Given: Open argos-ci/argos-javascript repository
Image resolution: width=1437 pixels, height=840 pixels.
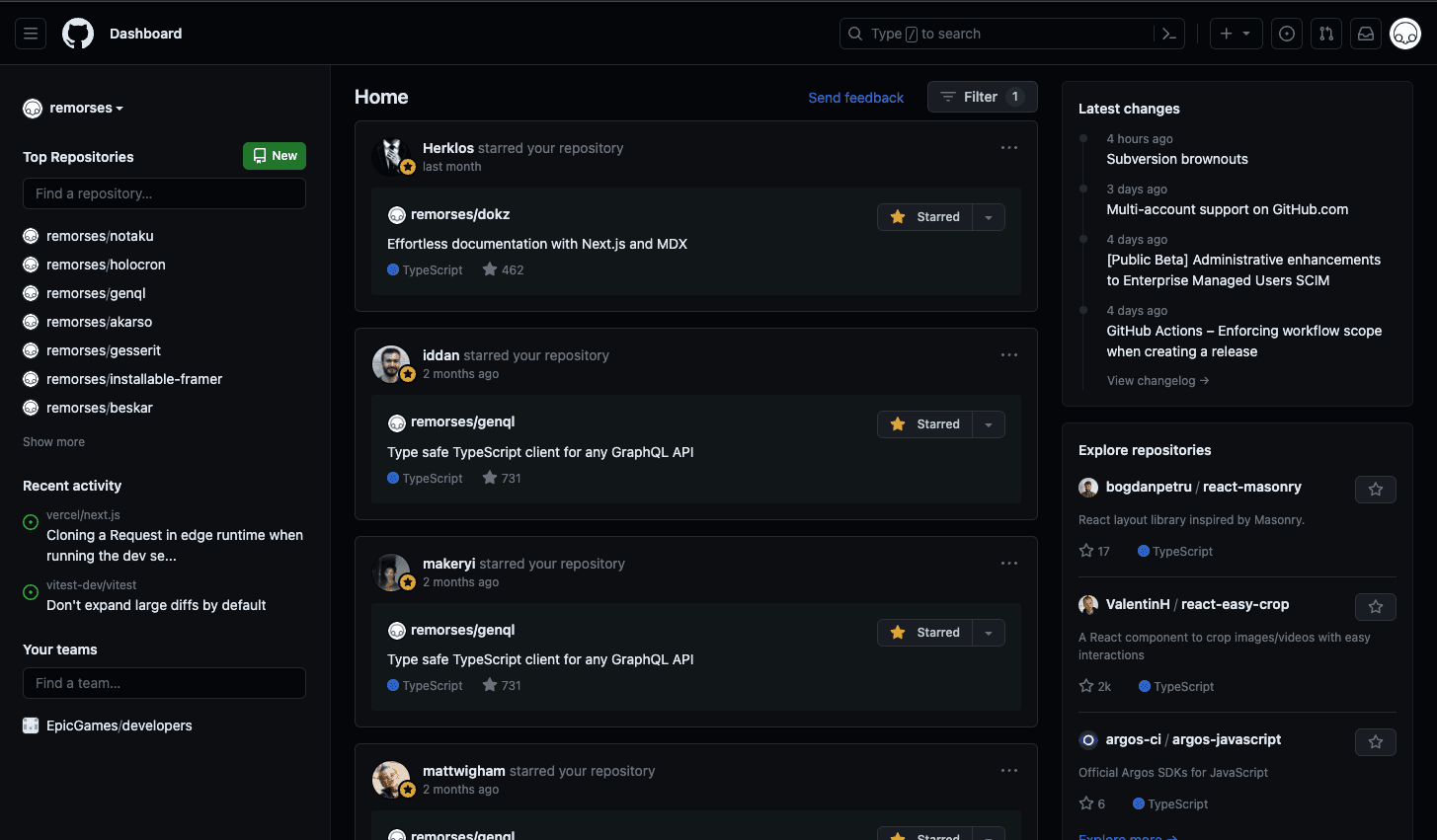Looking at the screenshot, I should tap(1194, 739).
